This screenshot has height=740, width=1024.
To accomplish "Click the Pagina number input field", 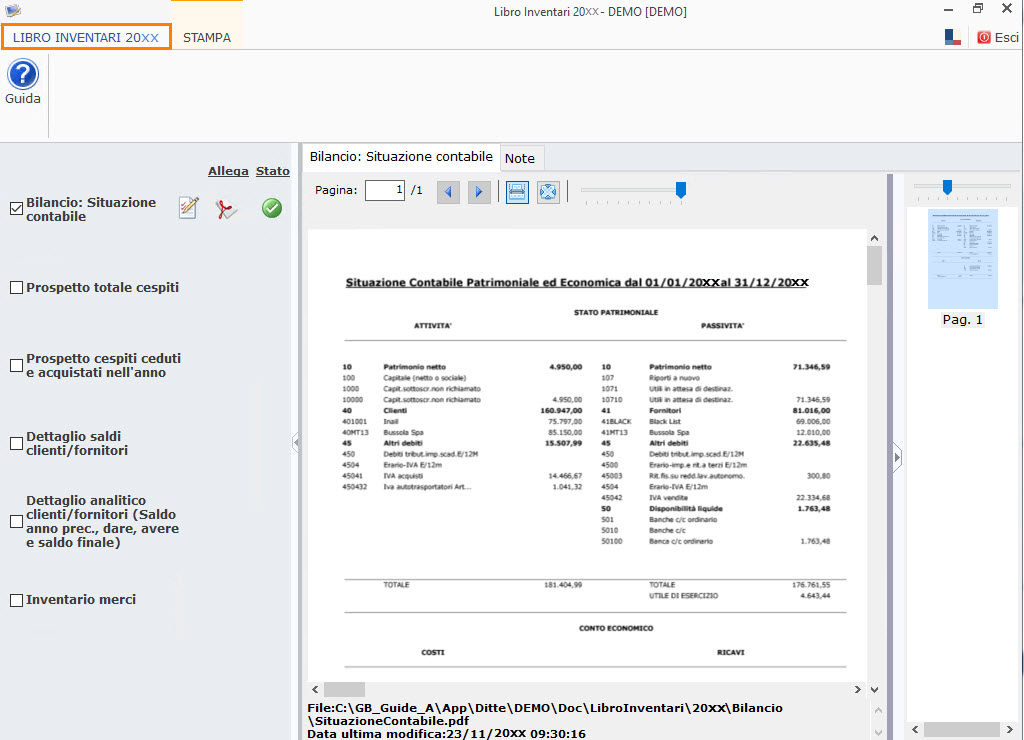I will tap(385, 190).
